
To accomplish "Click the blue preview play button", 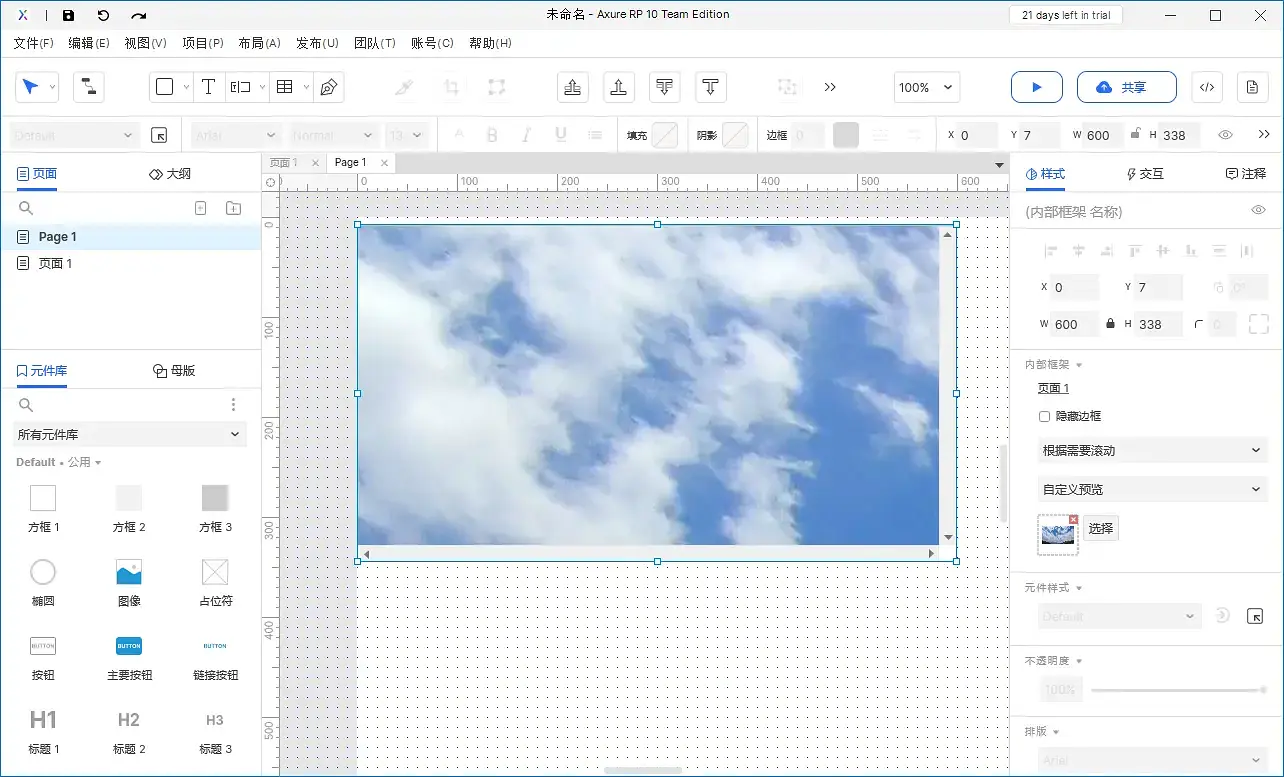I will click(x=1036, y=87).
